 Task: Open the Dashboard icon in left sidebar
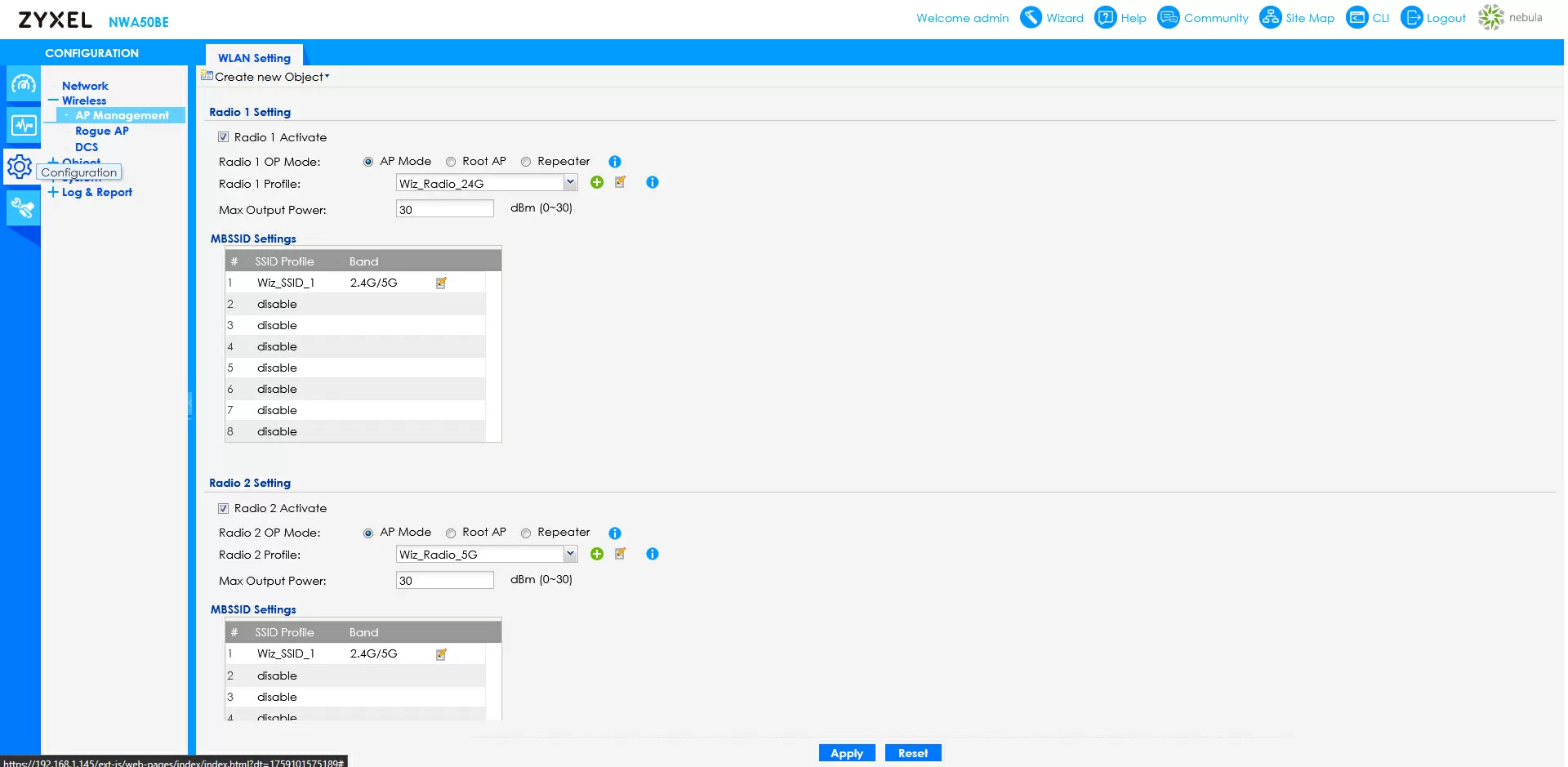23,84
